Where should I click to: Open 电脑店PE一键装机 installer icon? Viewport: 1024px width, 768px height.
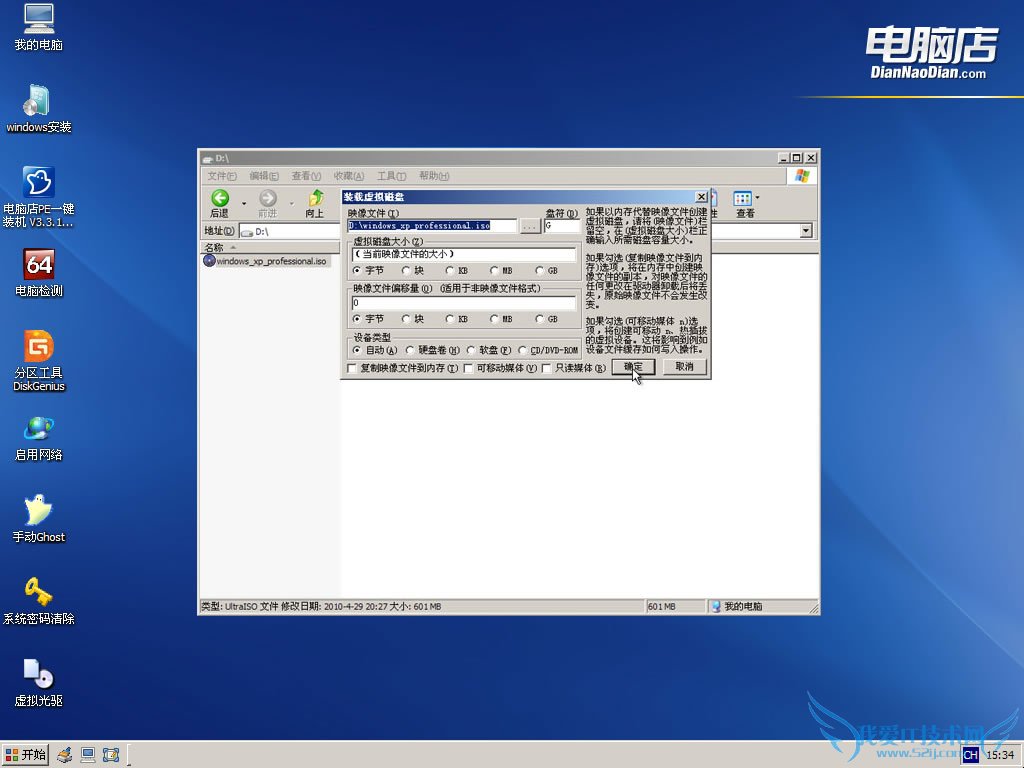(x=38, y=183)
